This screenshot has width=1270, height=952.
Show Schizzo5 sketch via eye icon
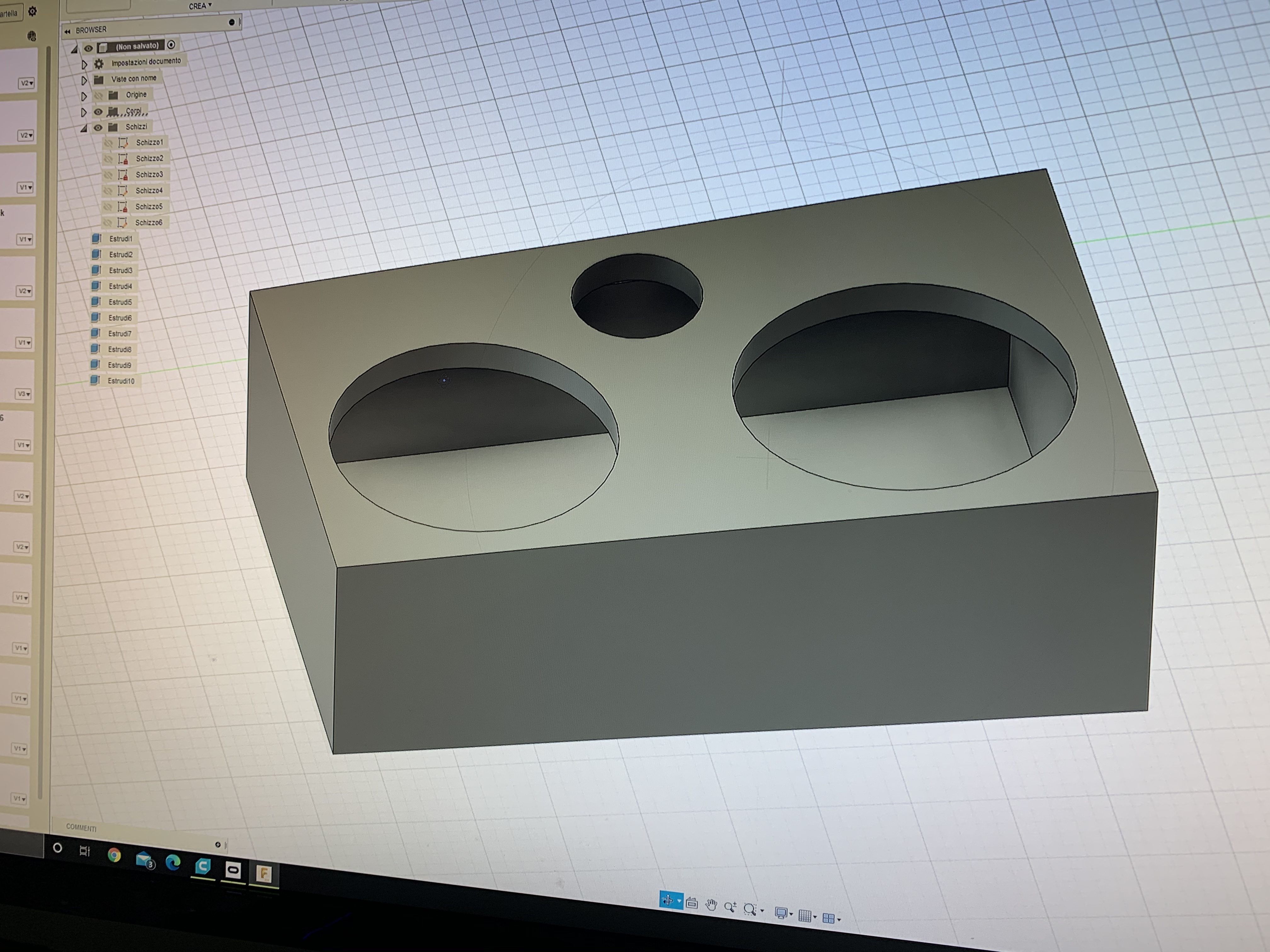[x=107, y=207]
